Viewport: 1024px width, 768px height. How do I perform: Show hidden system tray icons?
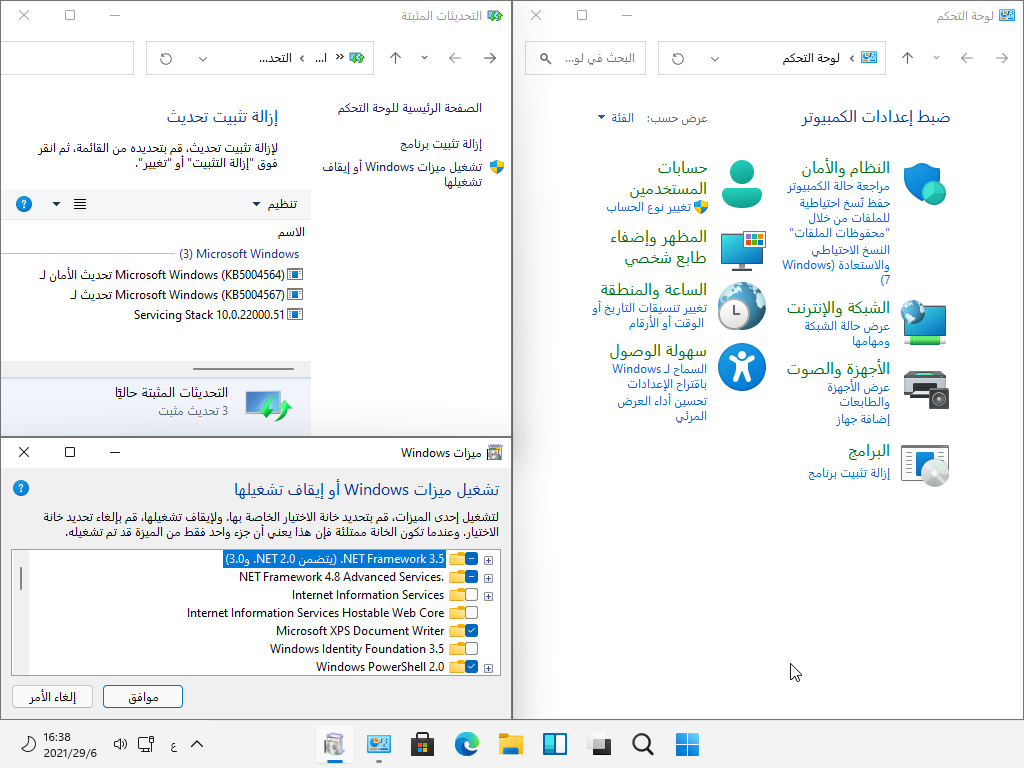[197, 744]
